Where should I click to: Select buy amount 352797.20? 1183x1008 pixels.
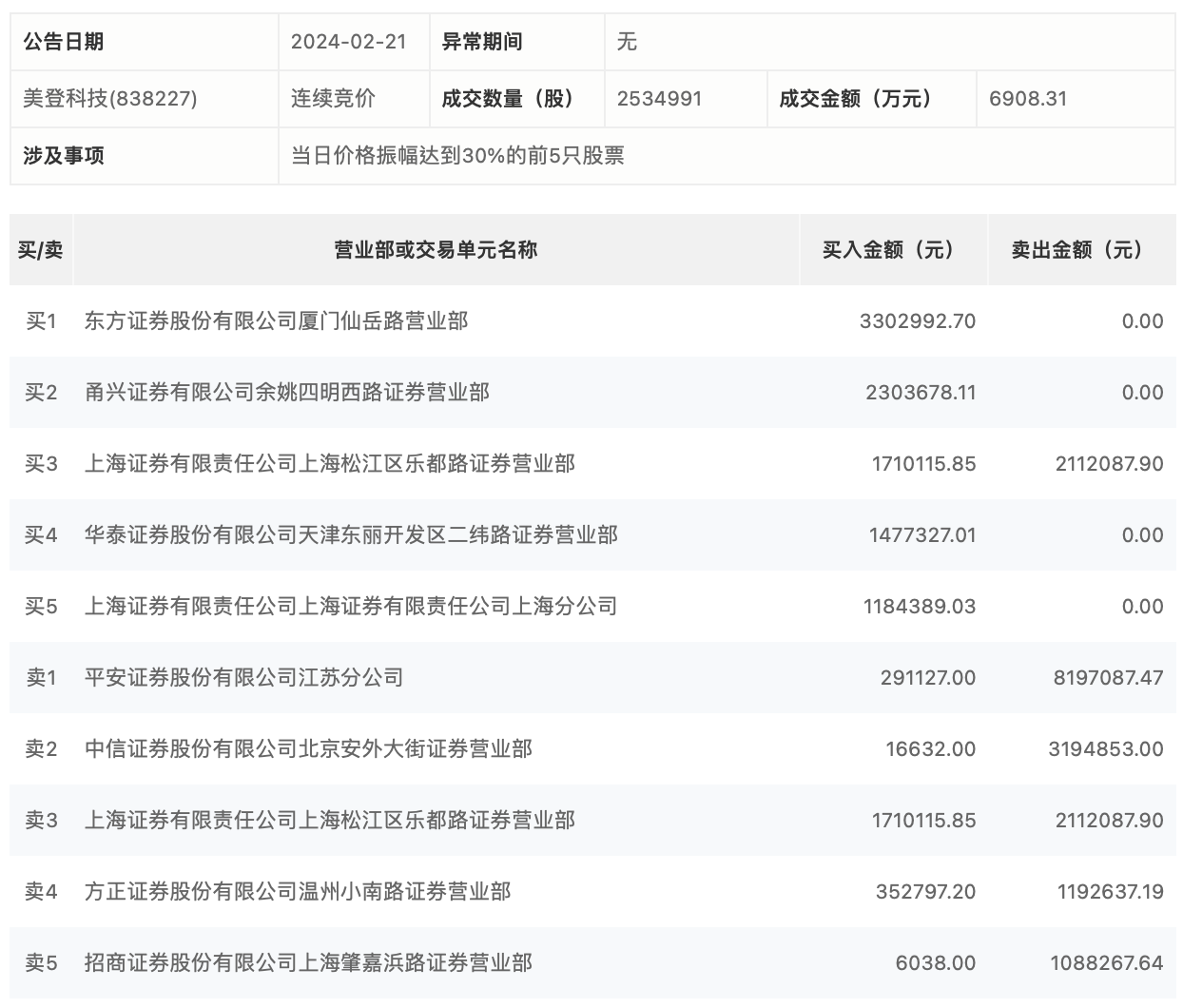point(926,892)
